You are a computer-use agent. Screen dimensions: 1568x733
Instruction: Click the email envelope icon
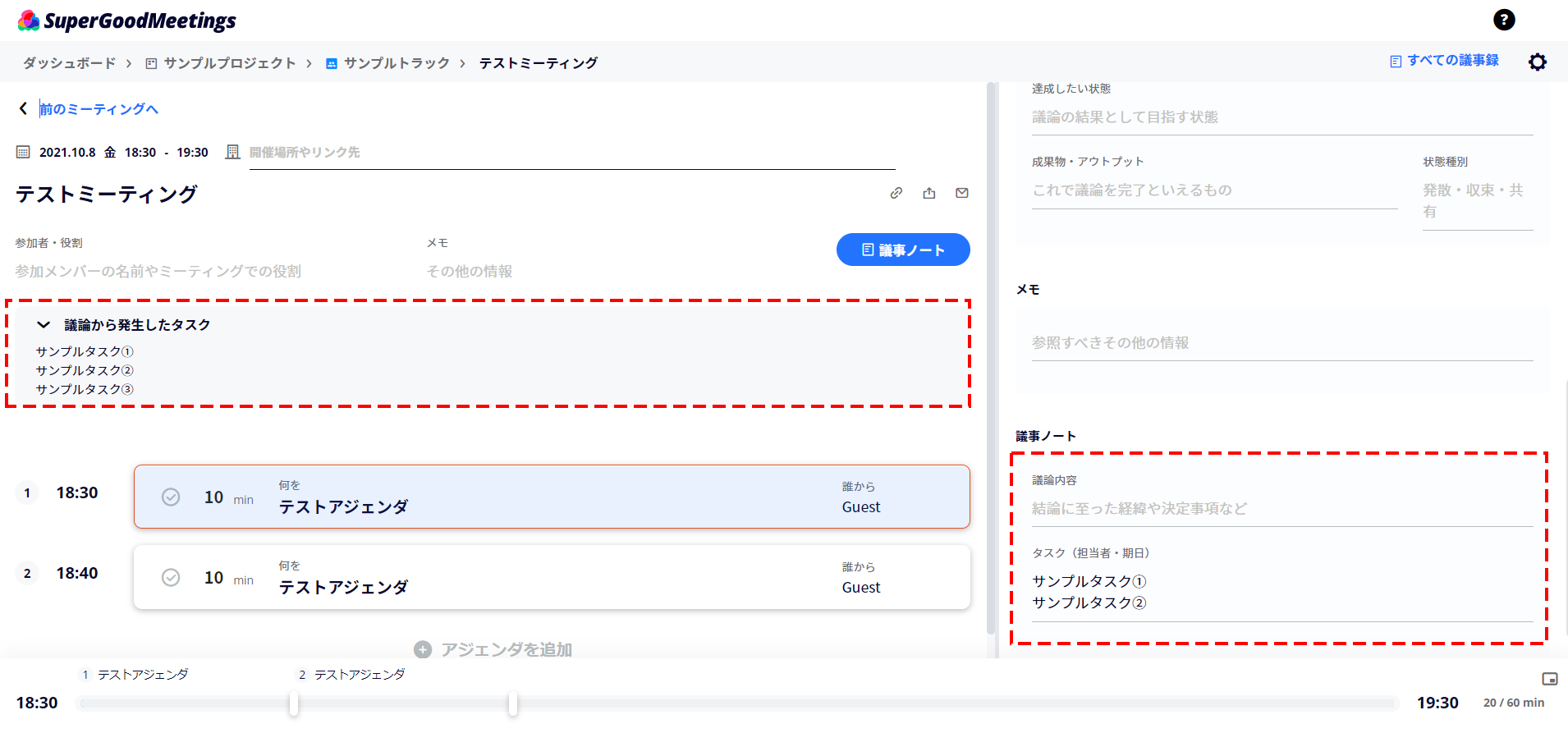[x=962, y=193]
